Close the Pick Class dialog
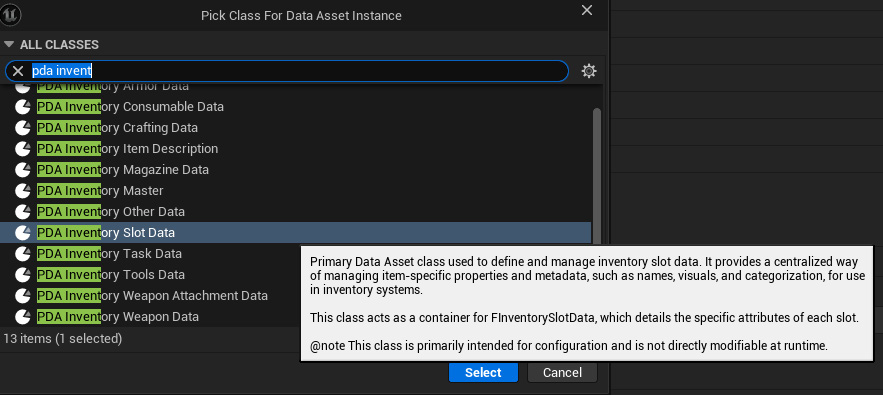 click(587, 11)
